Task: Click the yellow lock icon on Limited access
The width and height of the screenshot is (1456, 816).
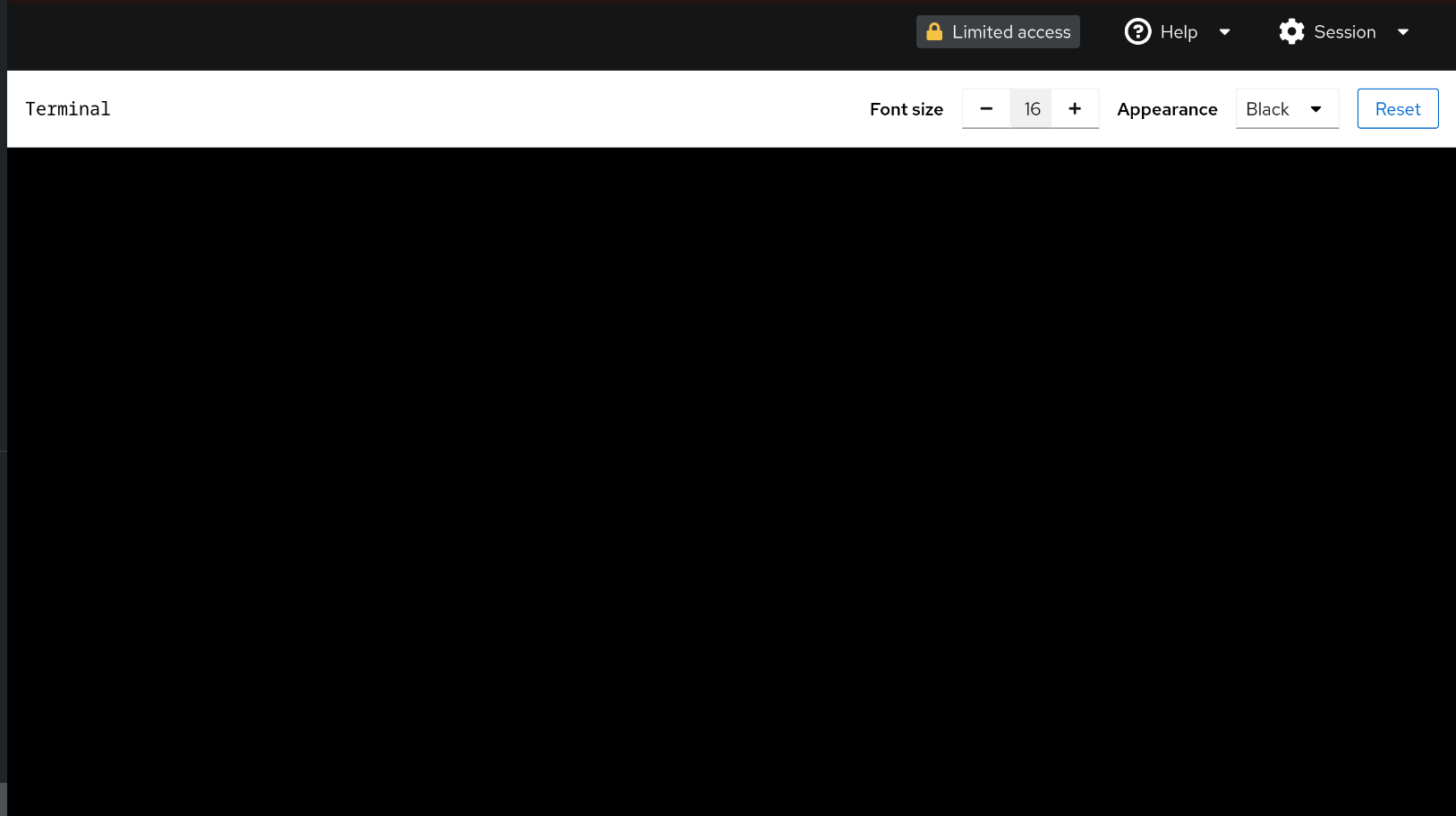Action: pyautogui.click(x=934, y=31)
